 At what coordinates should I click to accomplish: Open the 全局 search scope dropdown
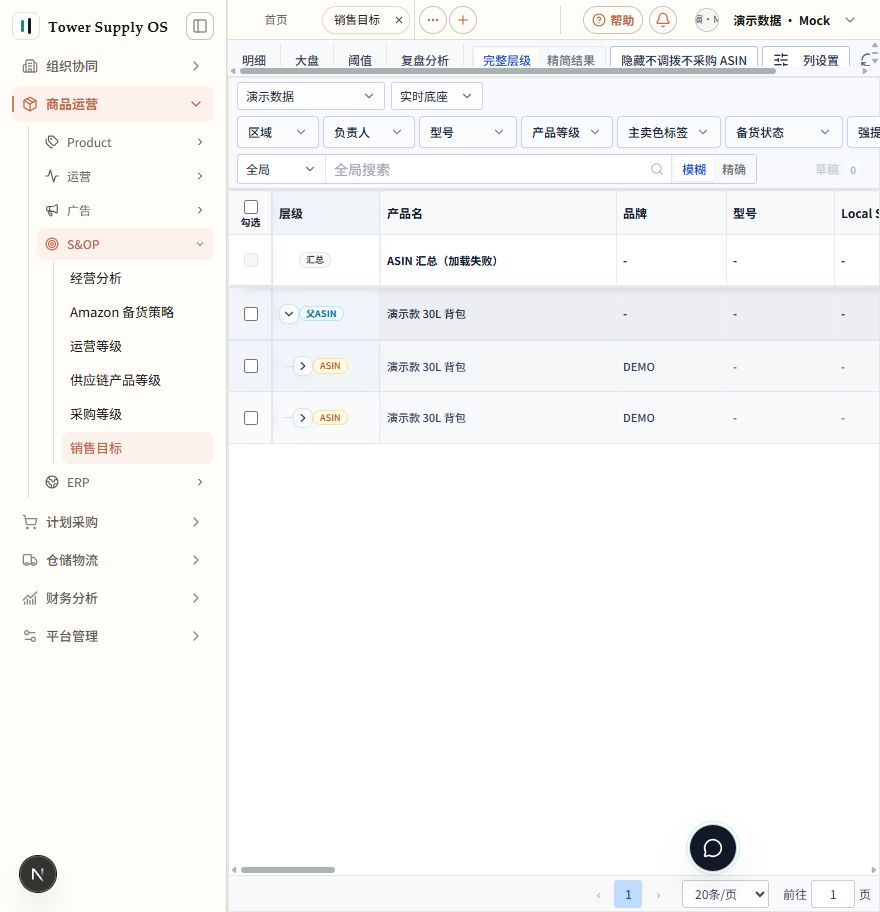pyautogui.click(x=281, y=169)
